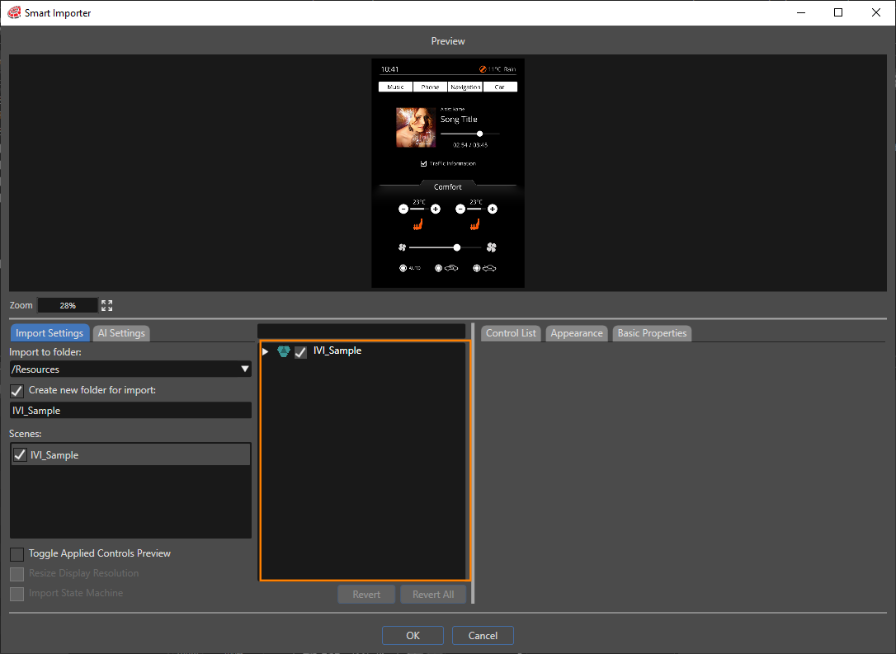Click the Zoom percentage field
Image resolution: width=896 pixels, height=655 pixels.
point(67,305)
